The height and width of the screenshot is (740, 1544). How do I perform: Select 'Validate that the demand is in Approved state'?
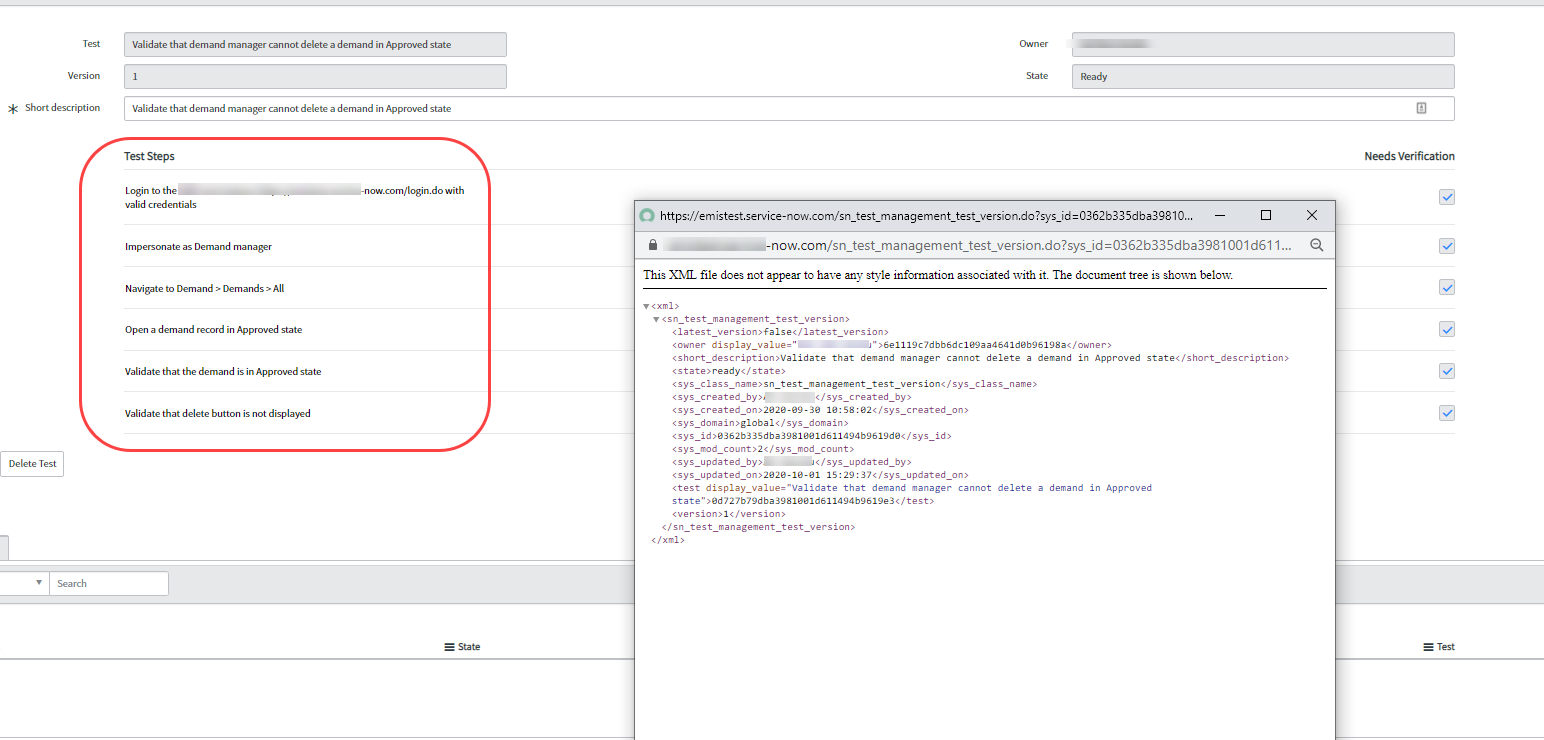pyautogui.click(x=223, y=371)
